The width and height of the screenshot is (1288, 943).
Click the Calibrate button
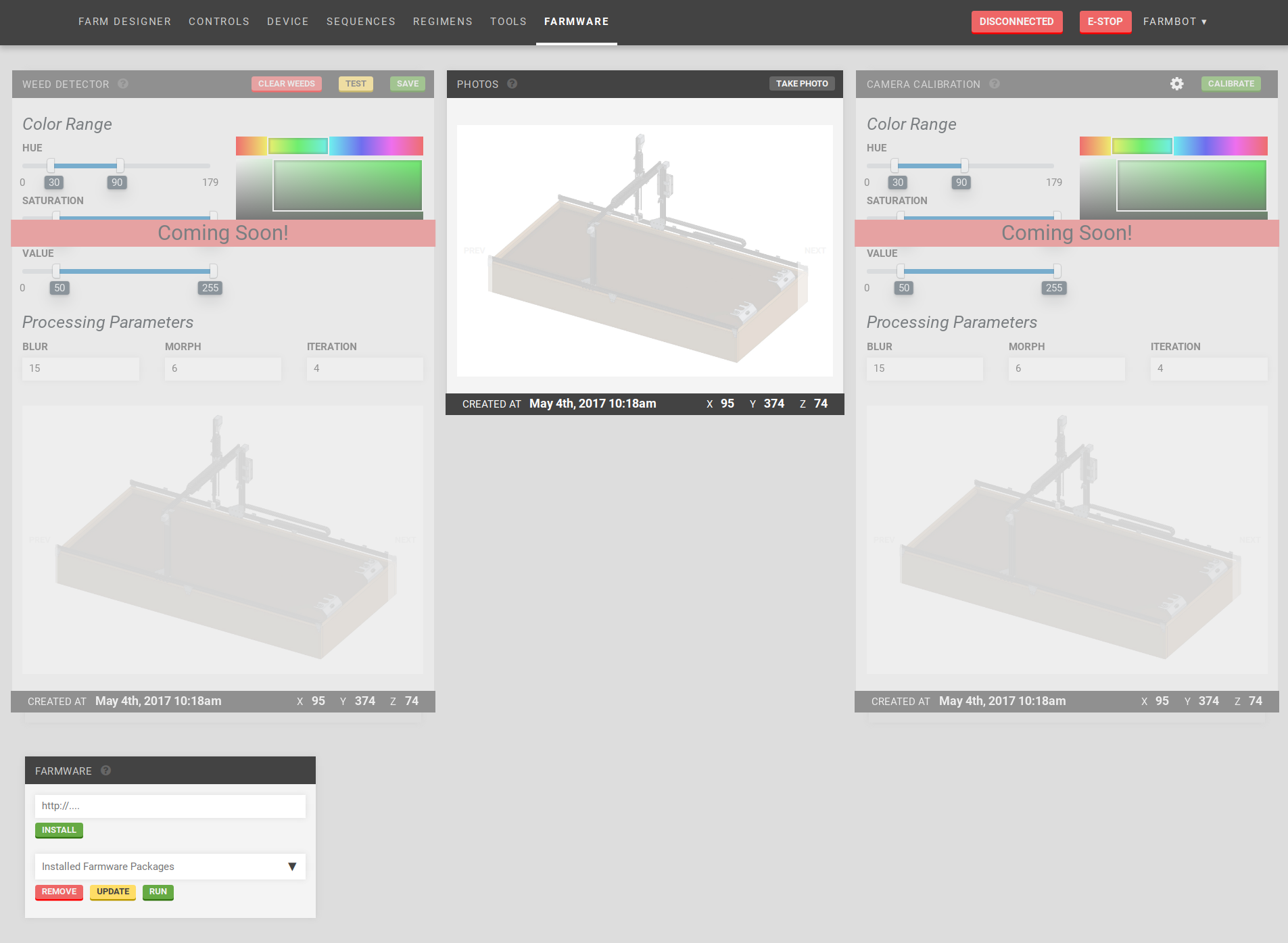(x=1231, y=84)
